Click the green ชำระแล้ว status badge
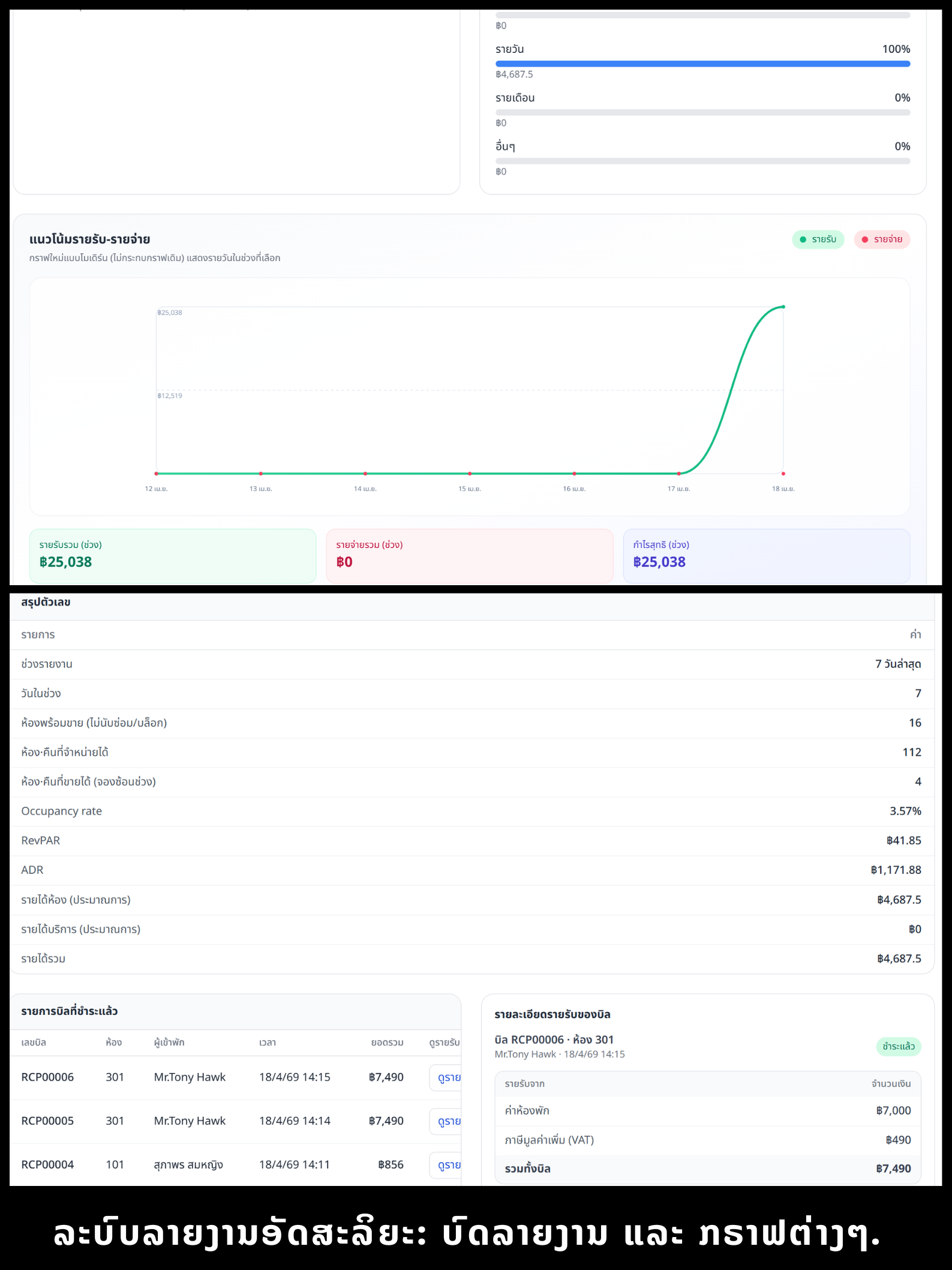This screenshot has height=1270, width=952. coord(898,1046)
